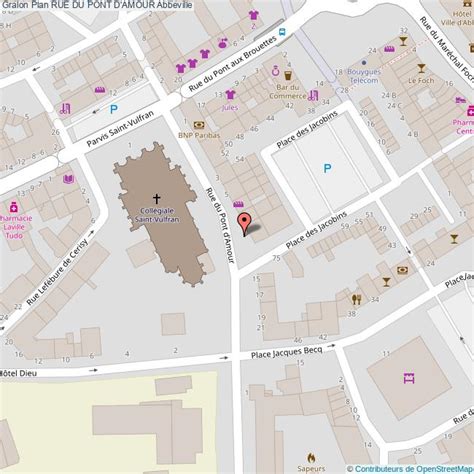Click the Place Jacques Becq street label

tap(287, 353)
